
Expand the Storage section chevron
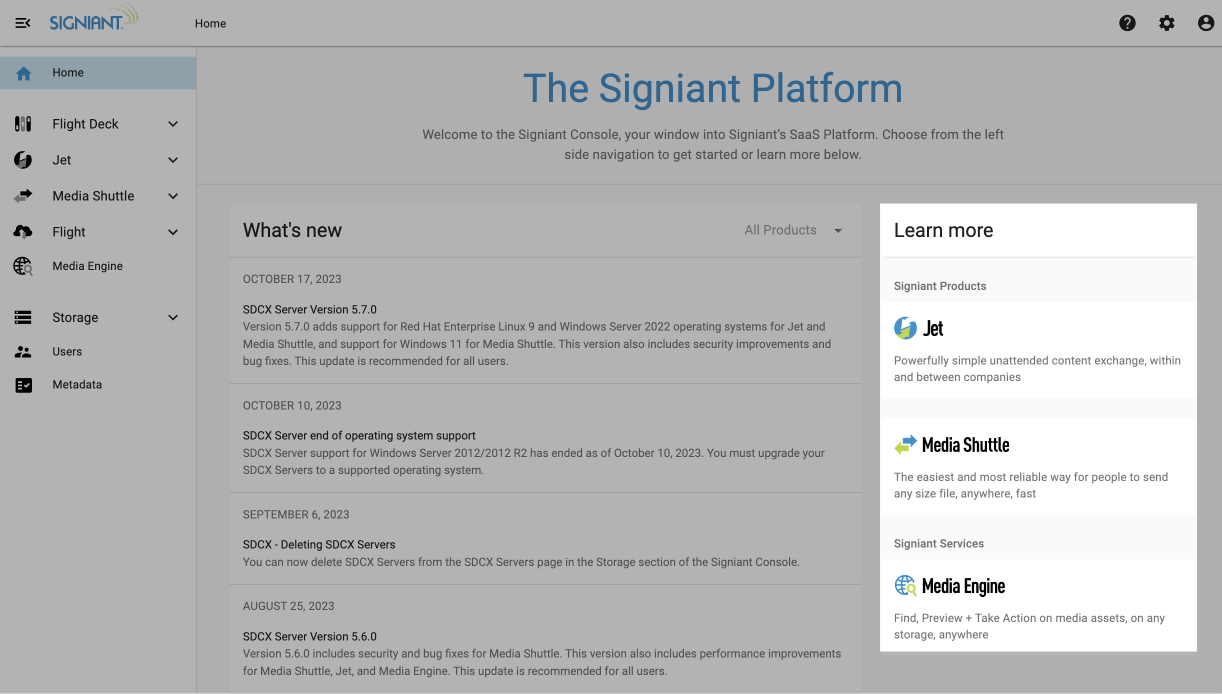point(172,317)
